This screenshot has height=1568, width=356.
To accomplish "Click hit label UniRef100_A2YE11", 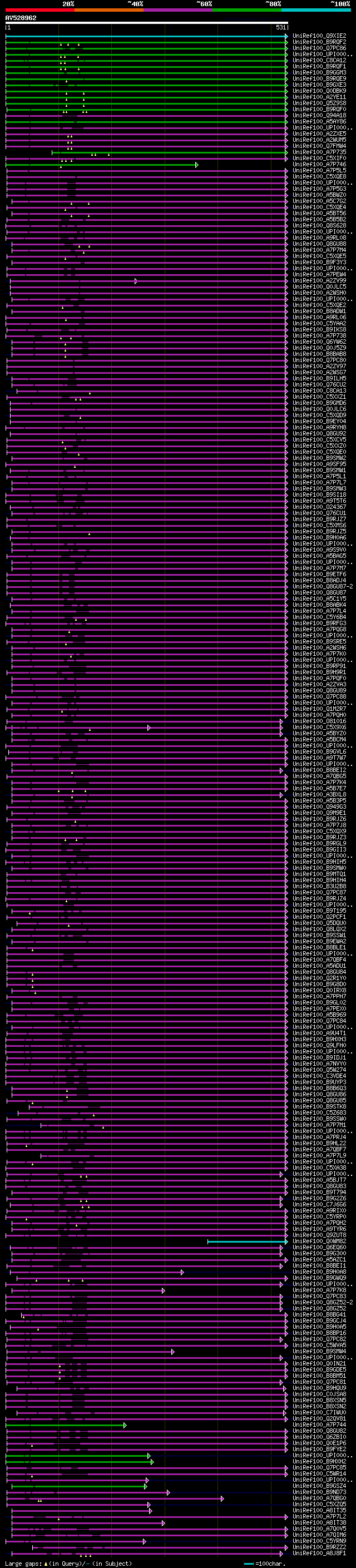I will (319, 97).
